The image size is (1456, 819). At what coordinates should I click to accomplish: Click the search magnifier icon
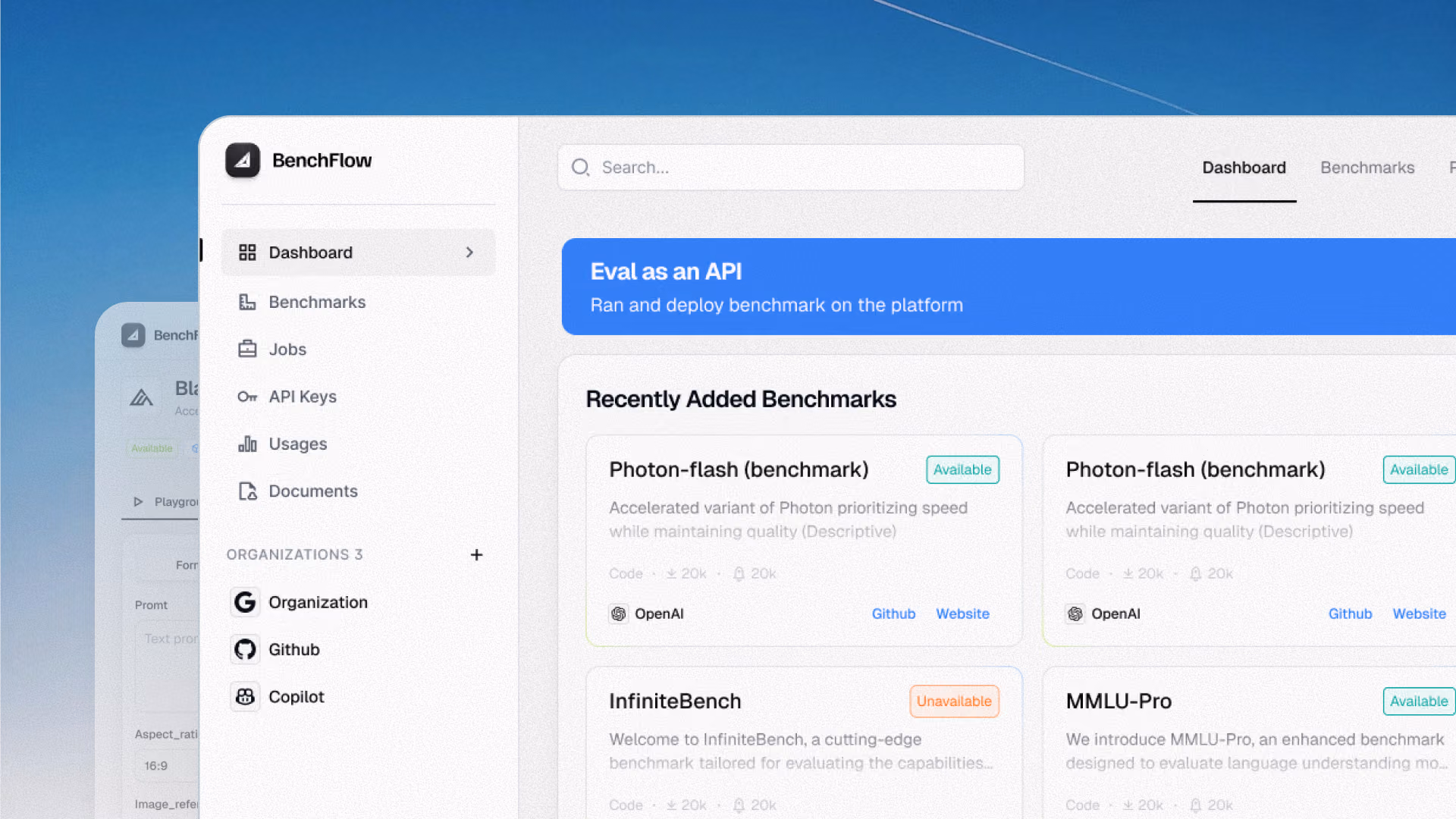581,168
